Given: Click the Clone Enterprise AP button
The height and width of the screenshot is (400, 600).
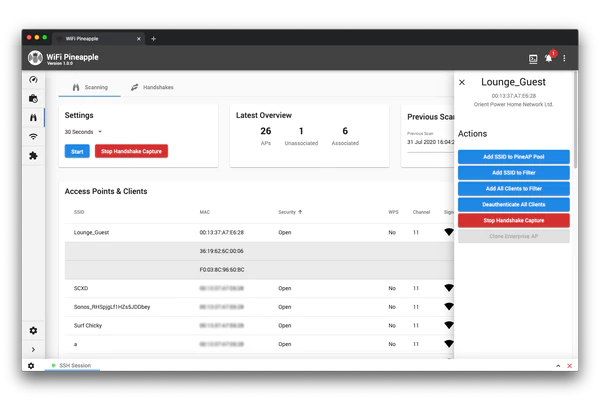Looking at the screenshot, I should [514, 236].
